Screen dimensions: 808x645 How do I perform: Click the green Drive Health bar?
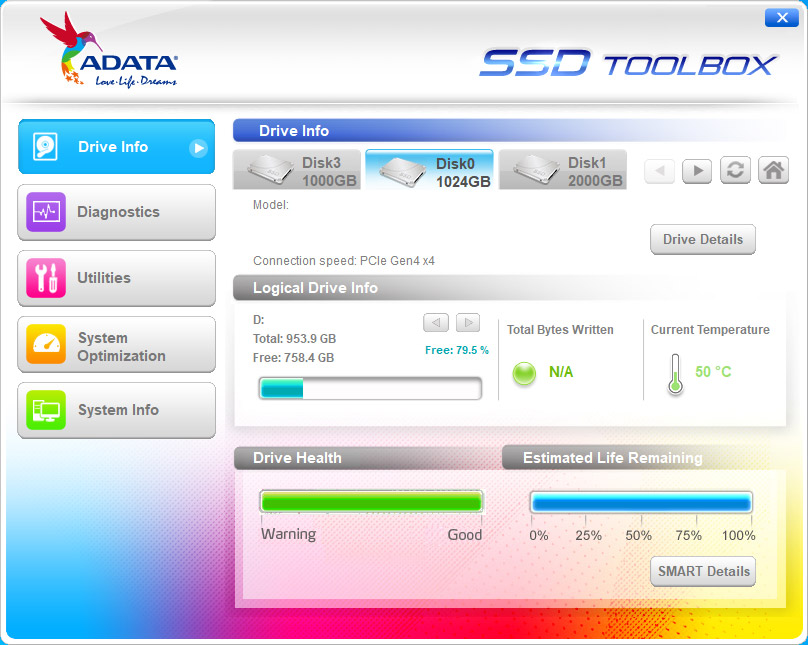pos(371,501)
